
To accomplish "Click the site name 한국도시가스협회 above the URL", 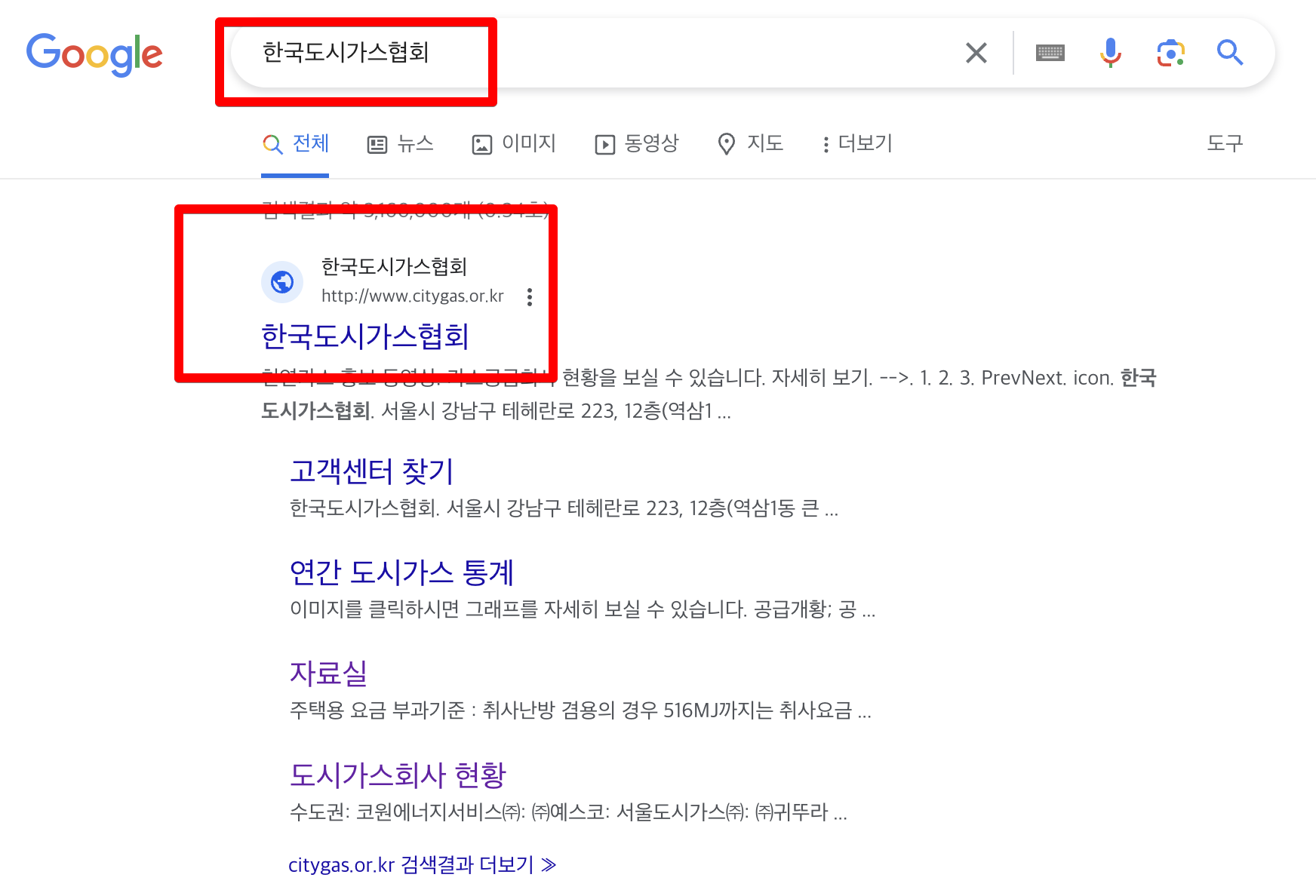I will pyautogui.click(x=395, y=266).
